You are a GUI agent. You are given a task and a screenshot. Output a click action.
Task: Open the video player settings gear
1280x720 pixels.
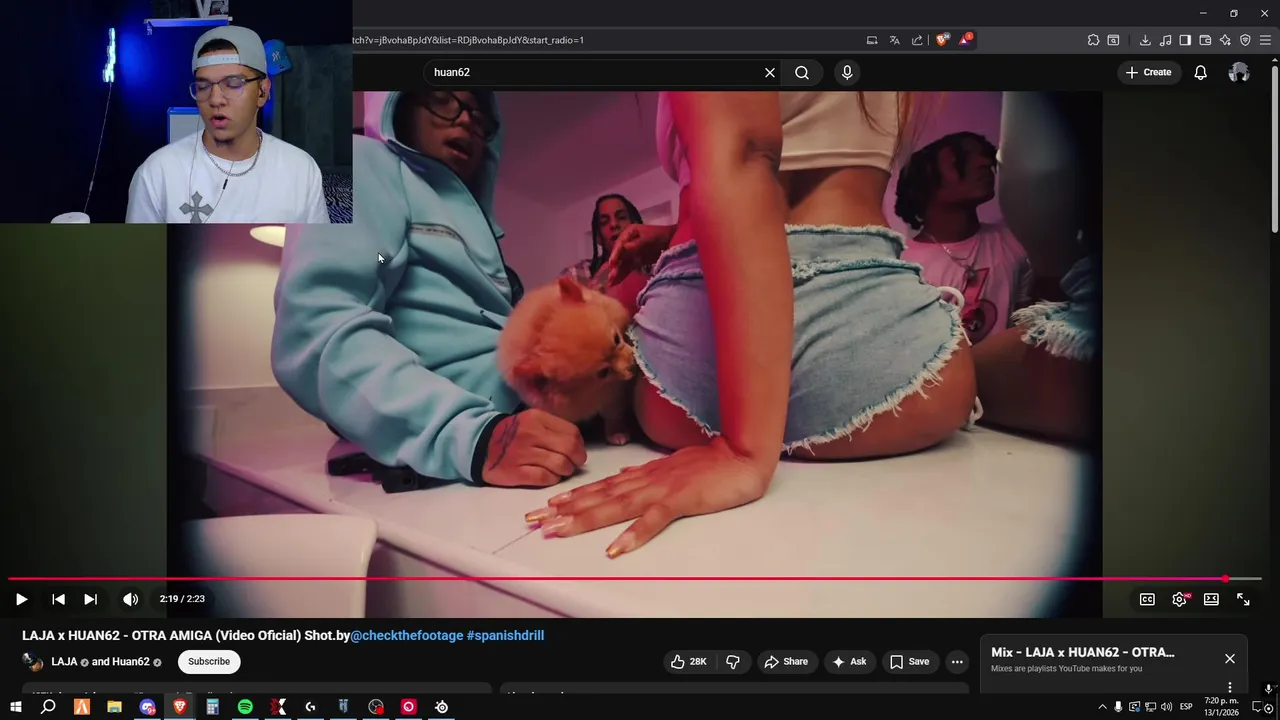(x=1179, y=599)
